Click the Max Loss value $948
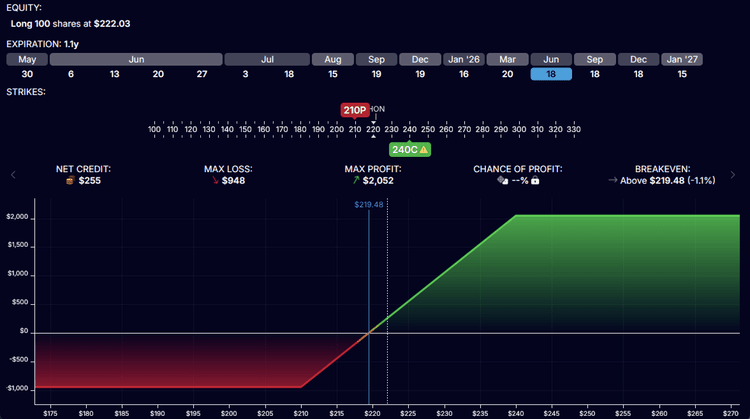 point(233,180)
